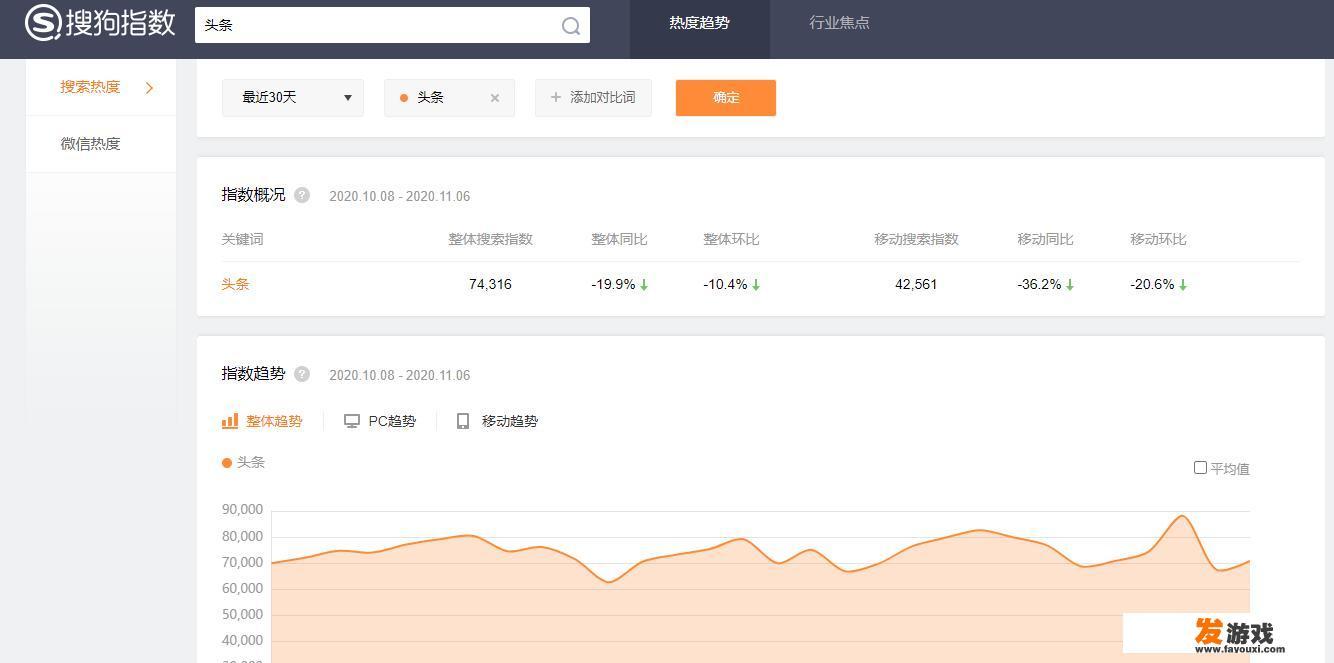1334x663 pixels.
Task: Click the 整体环比 column header
Action: click(731, 240)
